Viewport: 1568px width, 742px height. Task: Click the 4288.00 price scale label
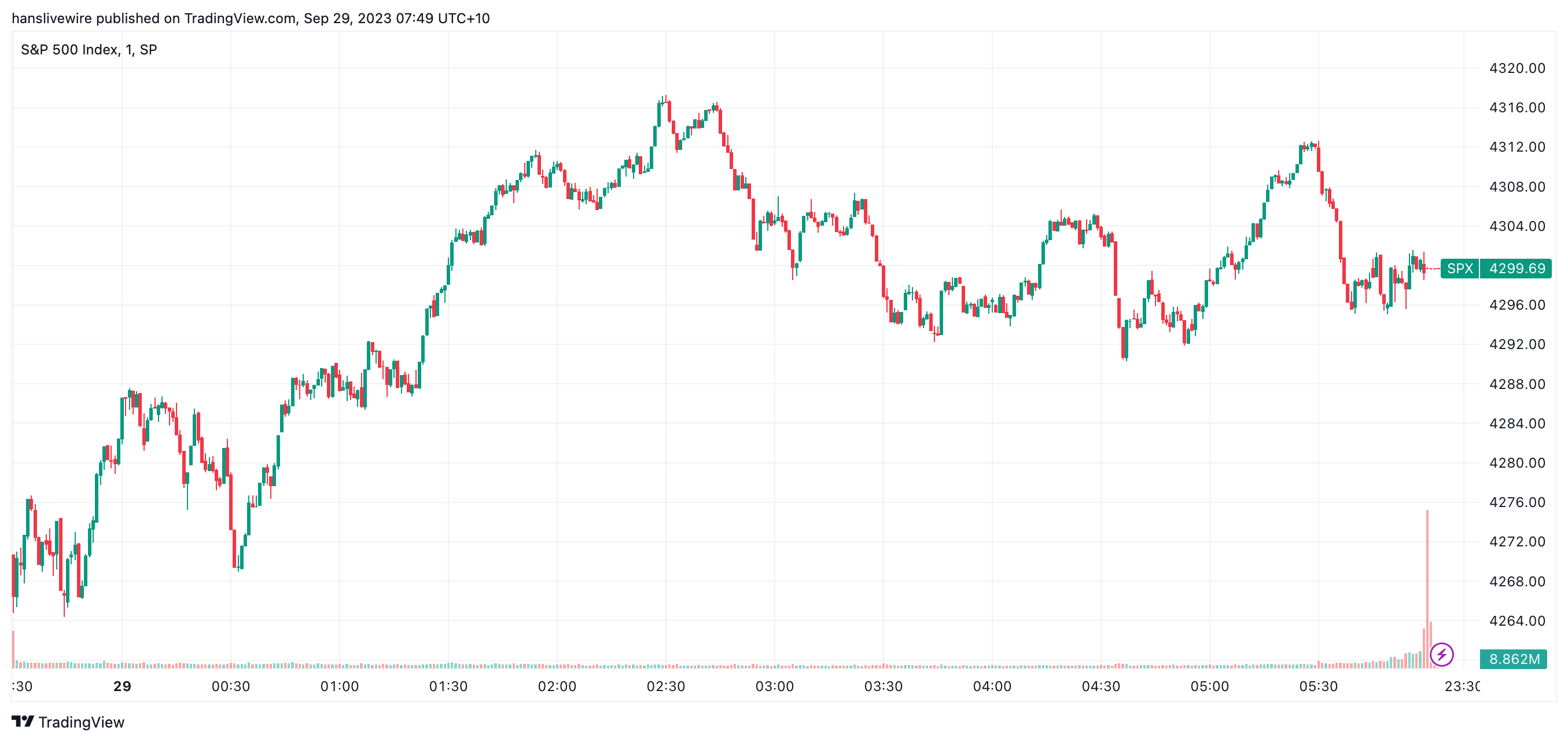pyautogui.click(x=1517, y=384)
